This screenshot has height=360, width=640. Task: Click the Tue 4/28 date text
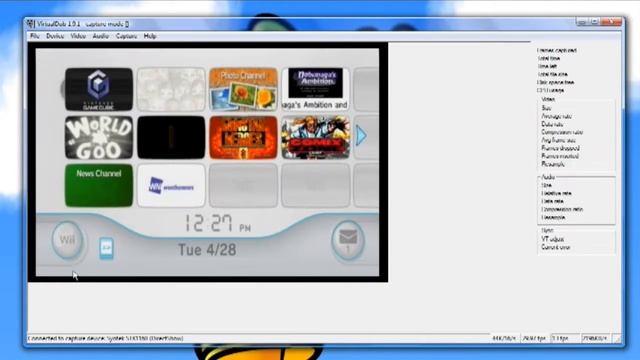(207, 250)
